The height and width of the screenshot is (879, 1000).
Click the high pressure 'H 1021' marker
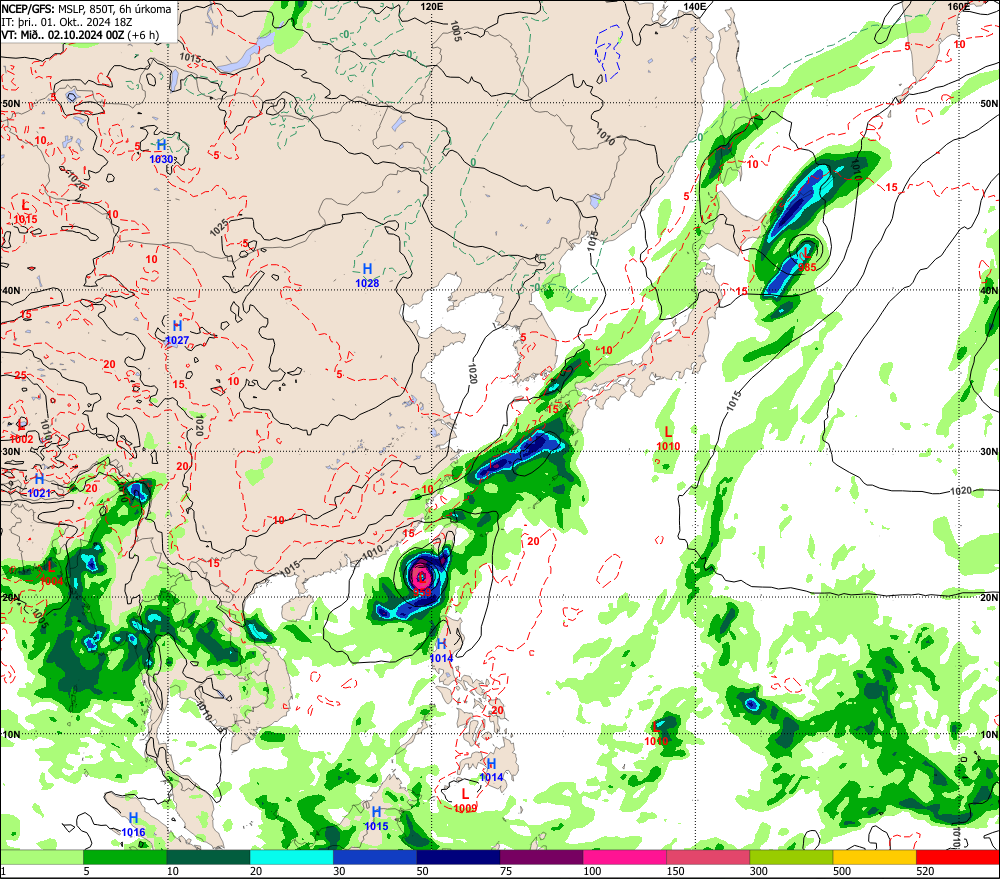(x=39, y=485)
